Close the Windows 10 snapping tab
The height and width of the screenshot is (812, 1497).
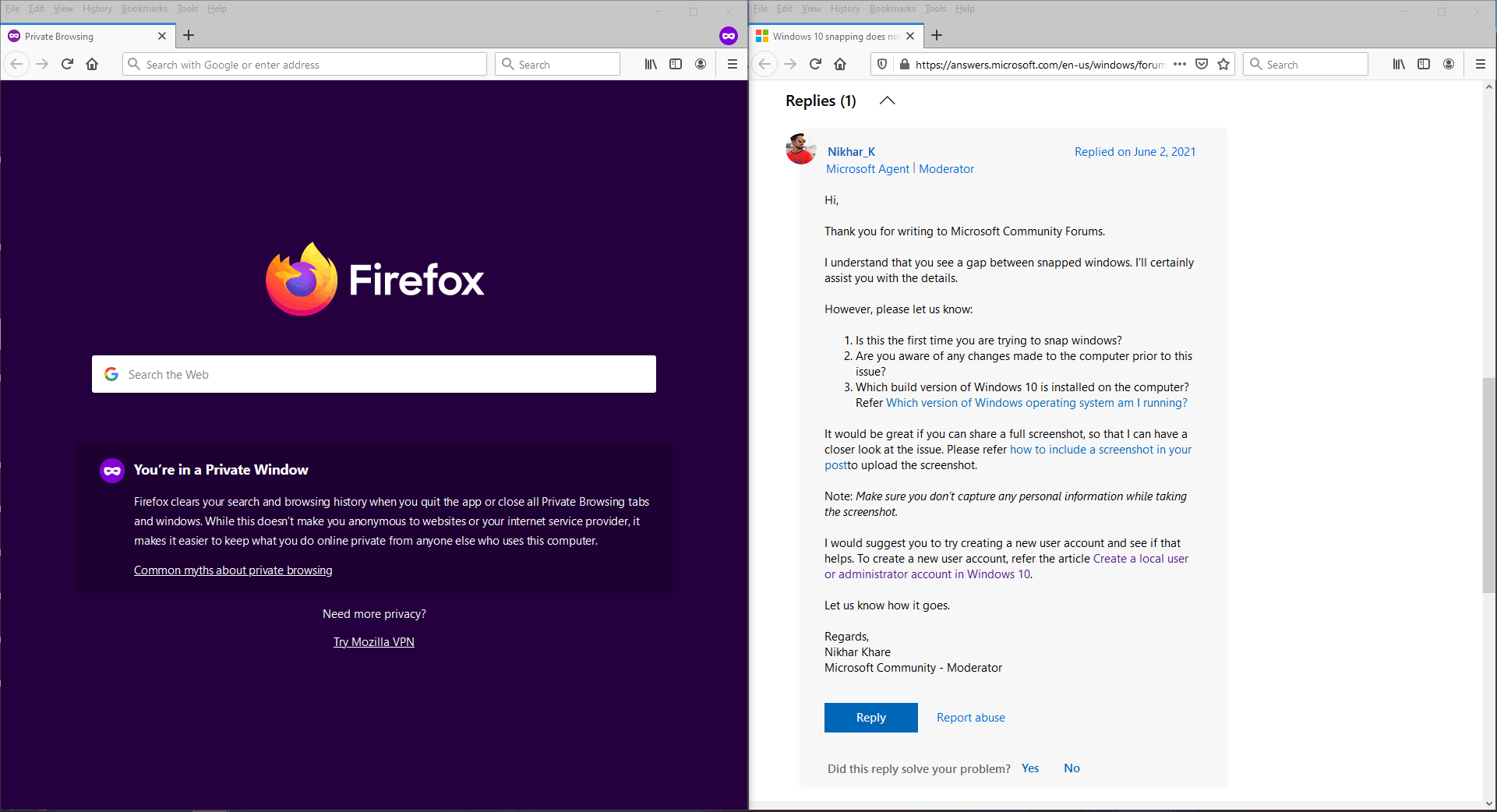pyautogui.click(x=910, y=36)
